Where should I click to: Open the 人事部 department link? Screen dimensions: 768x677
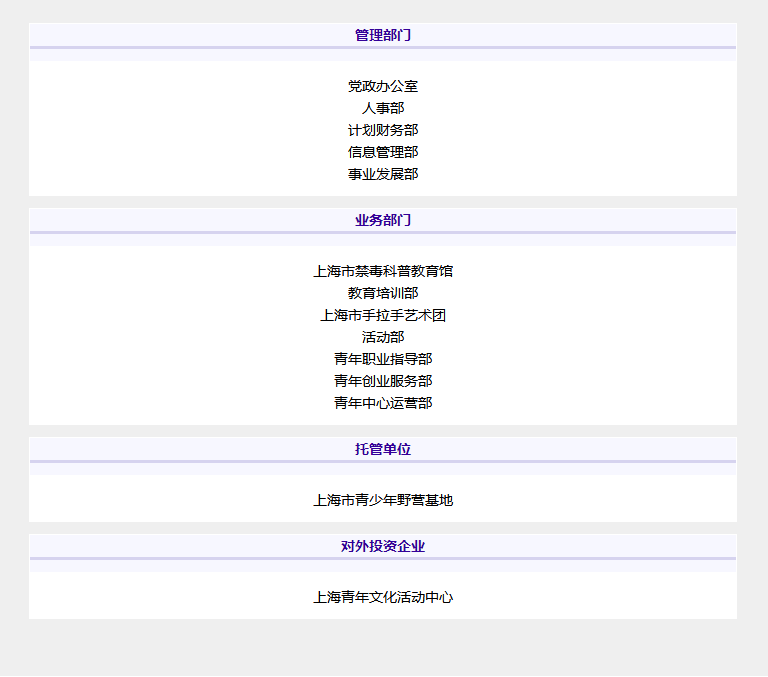[x=383, y=108]
